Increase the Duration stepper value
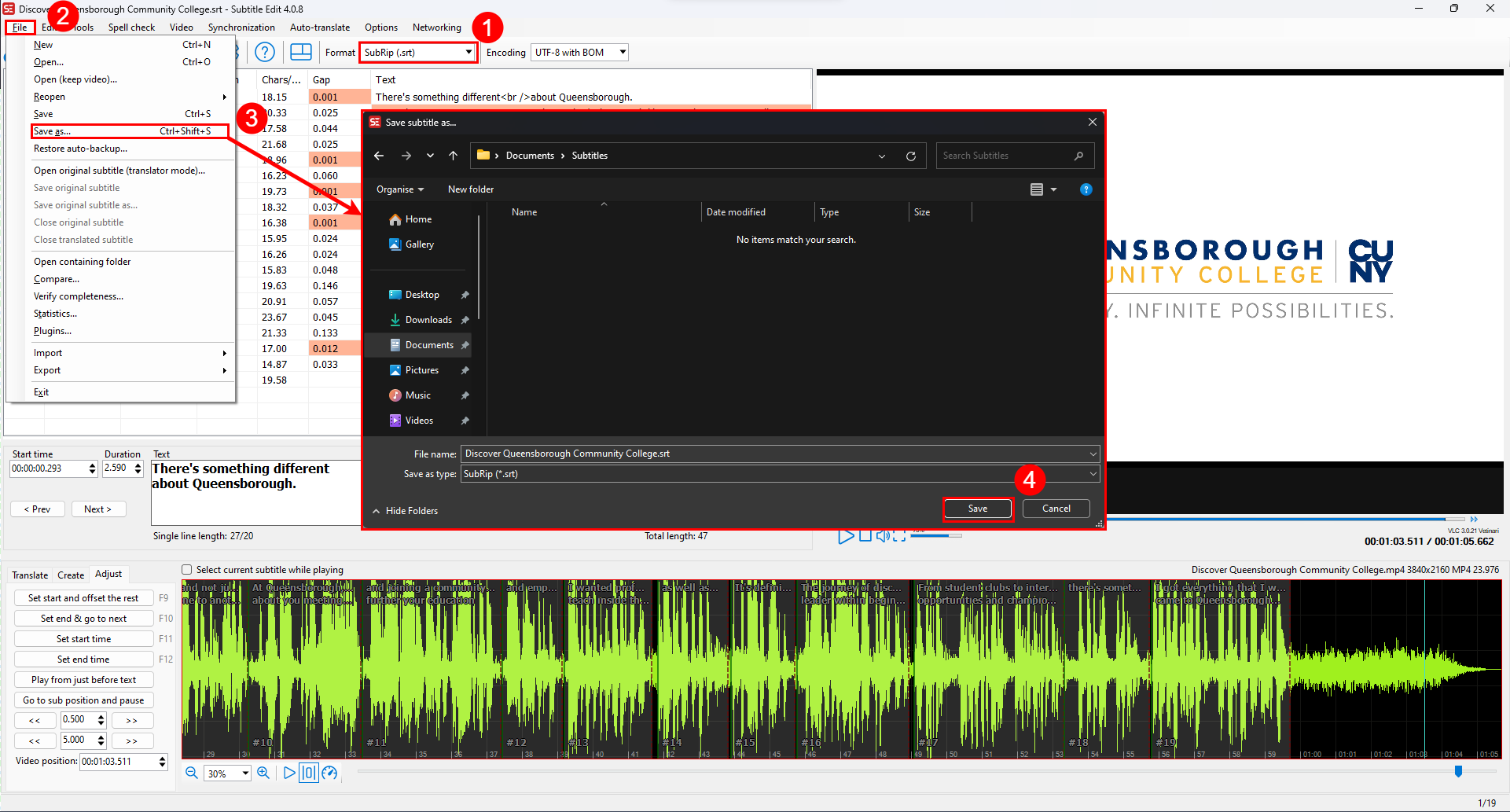 [x=138, y=465]
